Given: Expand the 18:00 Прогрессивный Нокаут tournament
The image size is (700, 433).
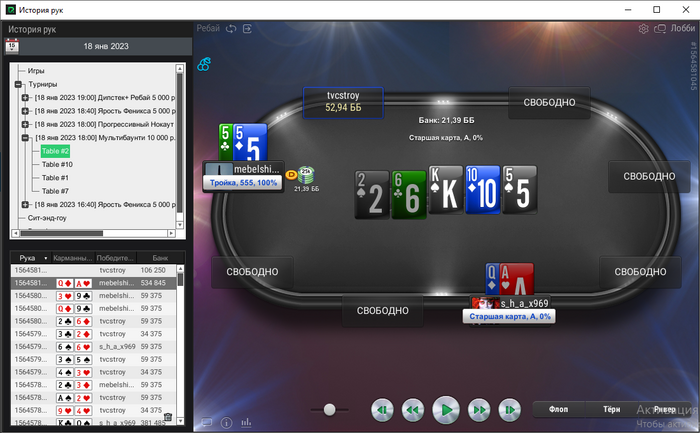Looking at the screenshot, I should tap(25, 124).
